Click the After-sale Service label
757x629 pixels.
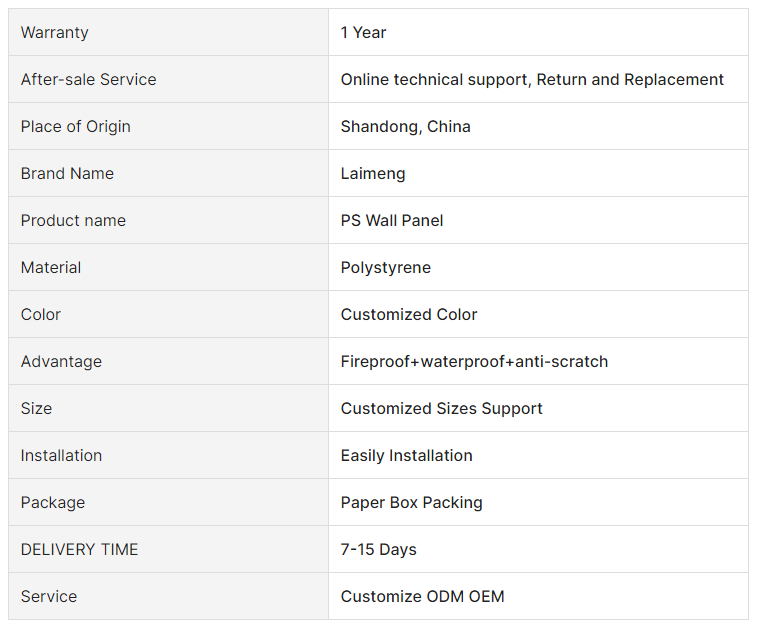[89, 80]
